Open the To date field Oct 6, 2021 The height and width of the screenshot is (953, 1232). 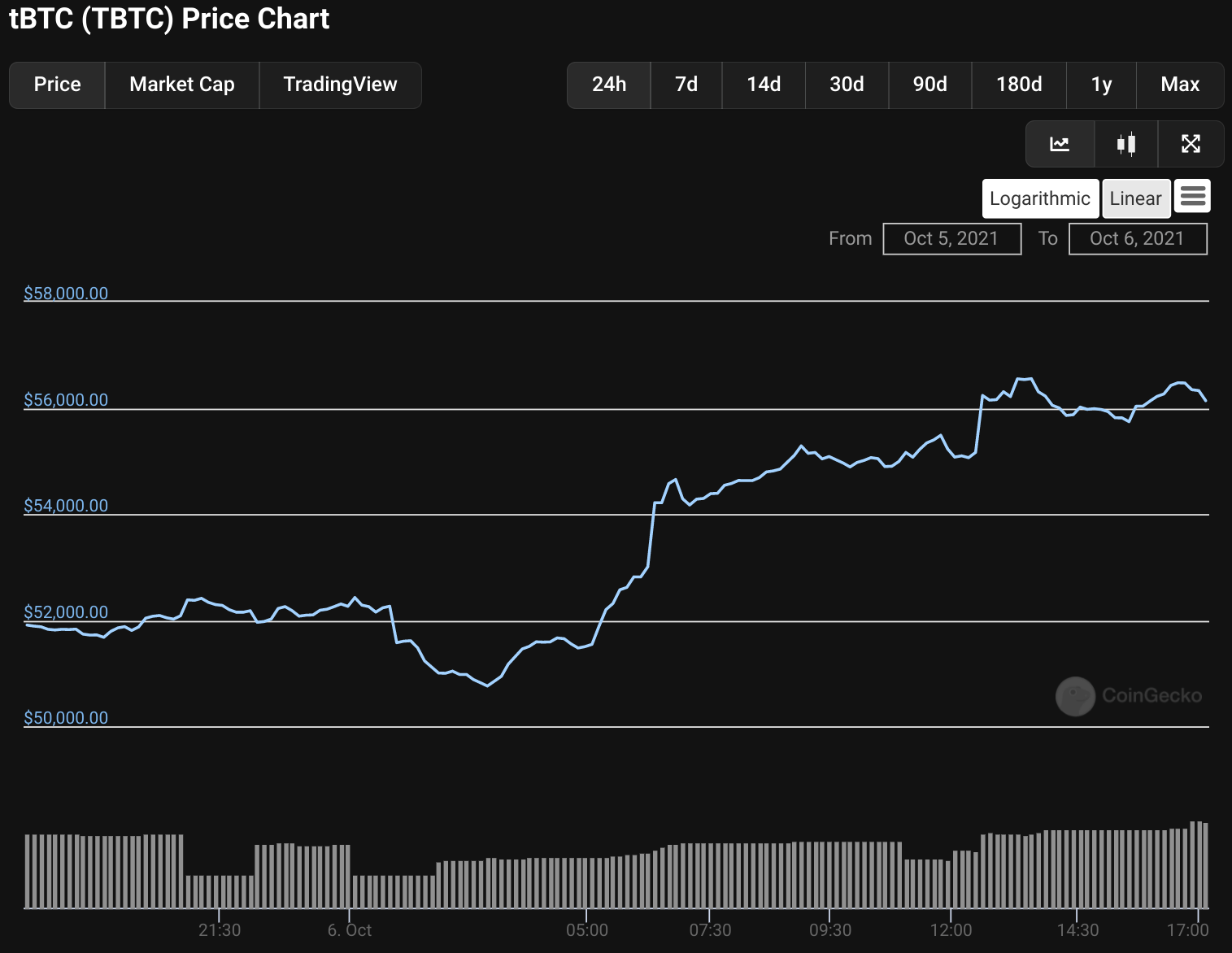coord(1137,238)
